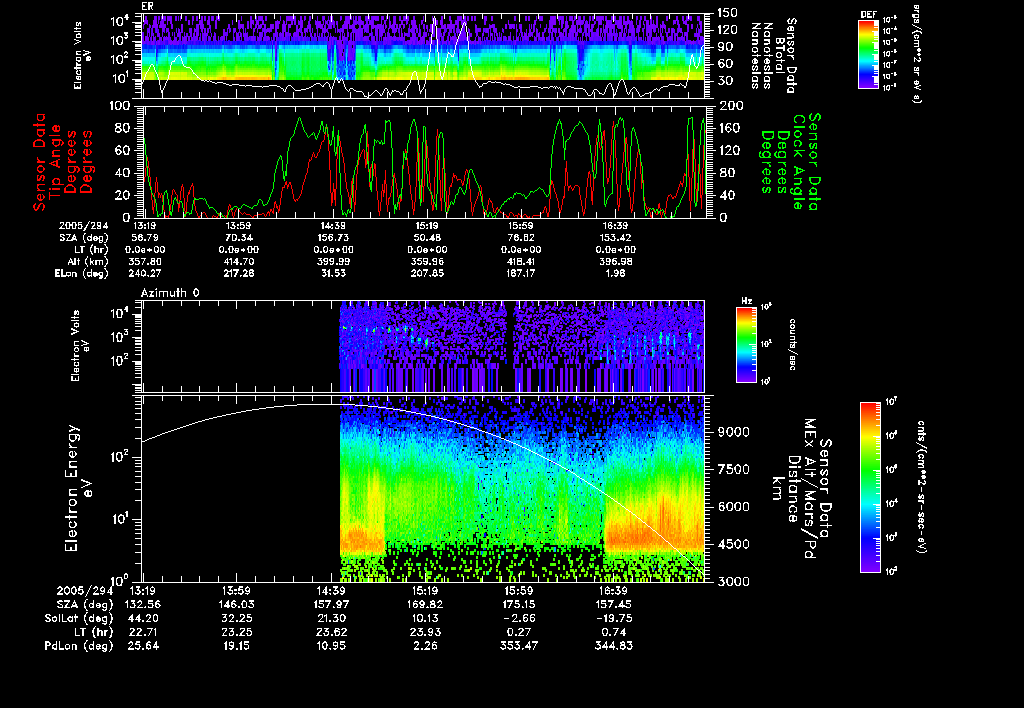This screenshot has width=1024, height=708.
Task: Select the SZA value 175.15
Action: tap(519, 604)
